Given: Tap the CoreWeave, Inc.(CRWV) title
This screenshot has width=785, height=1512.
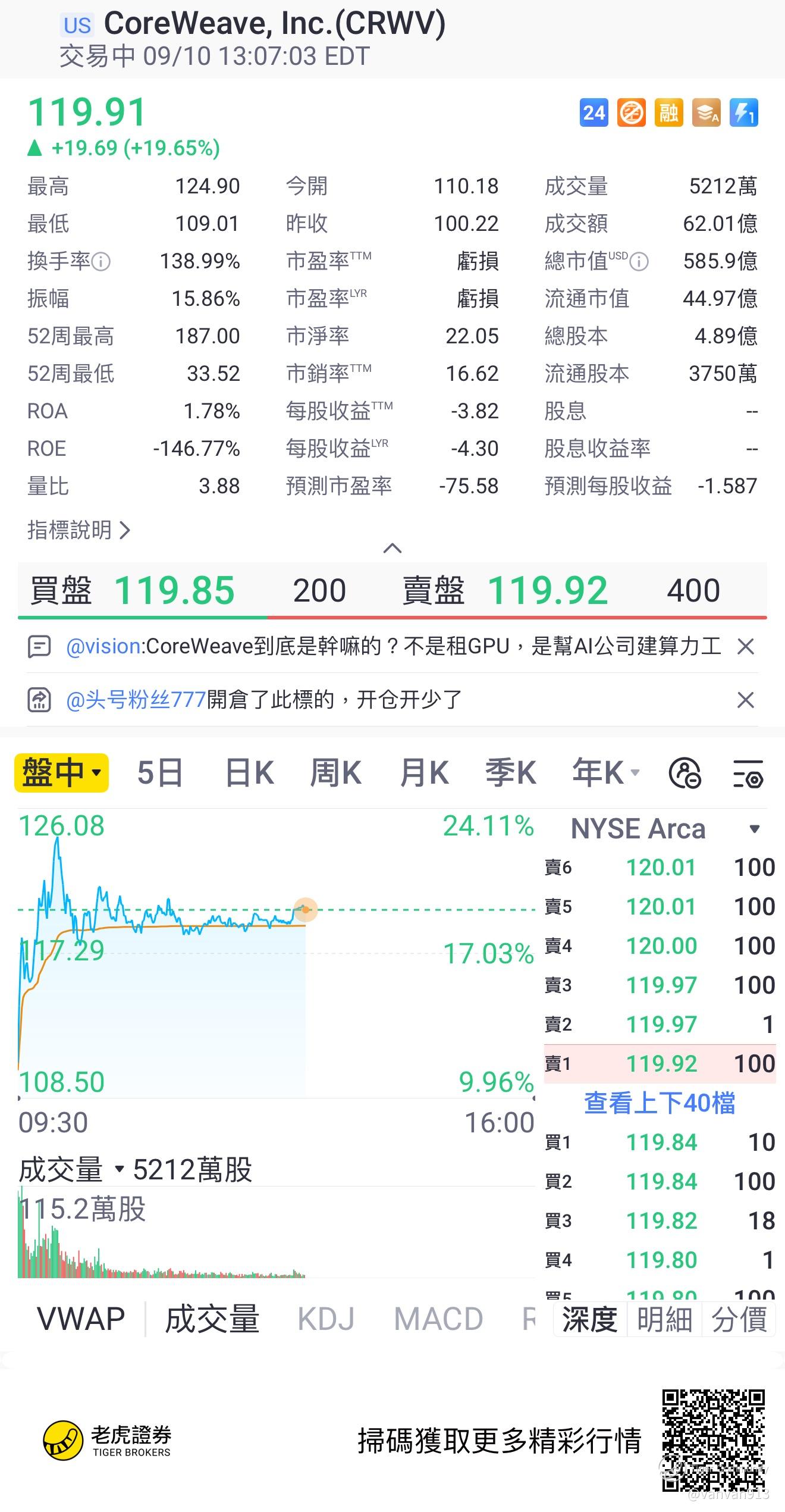Looking at the screenshot, I should [275, 24].
